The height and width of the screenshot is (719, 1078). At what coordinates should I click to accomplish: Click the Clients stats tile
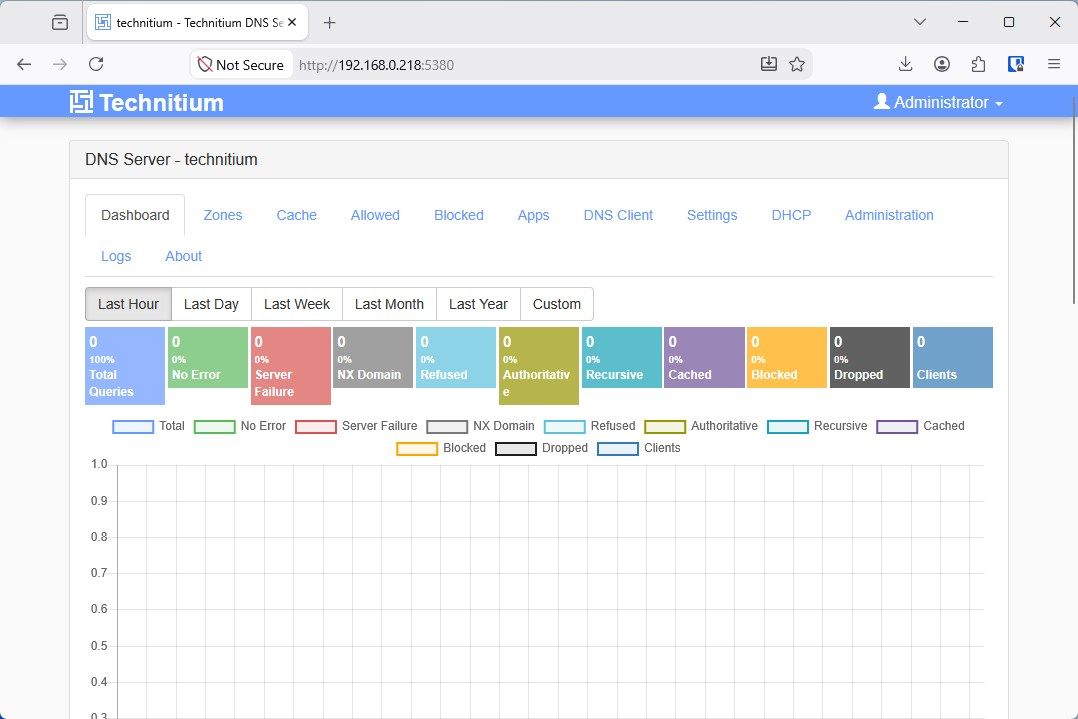pyautogui.click(x=953, y=357)
